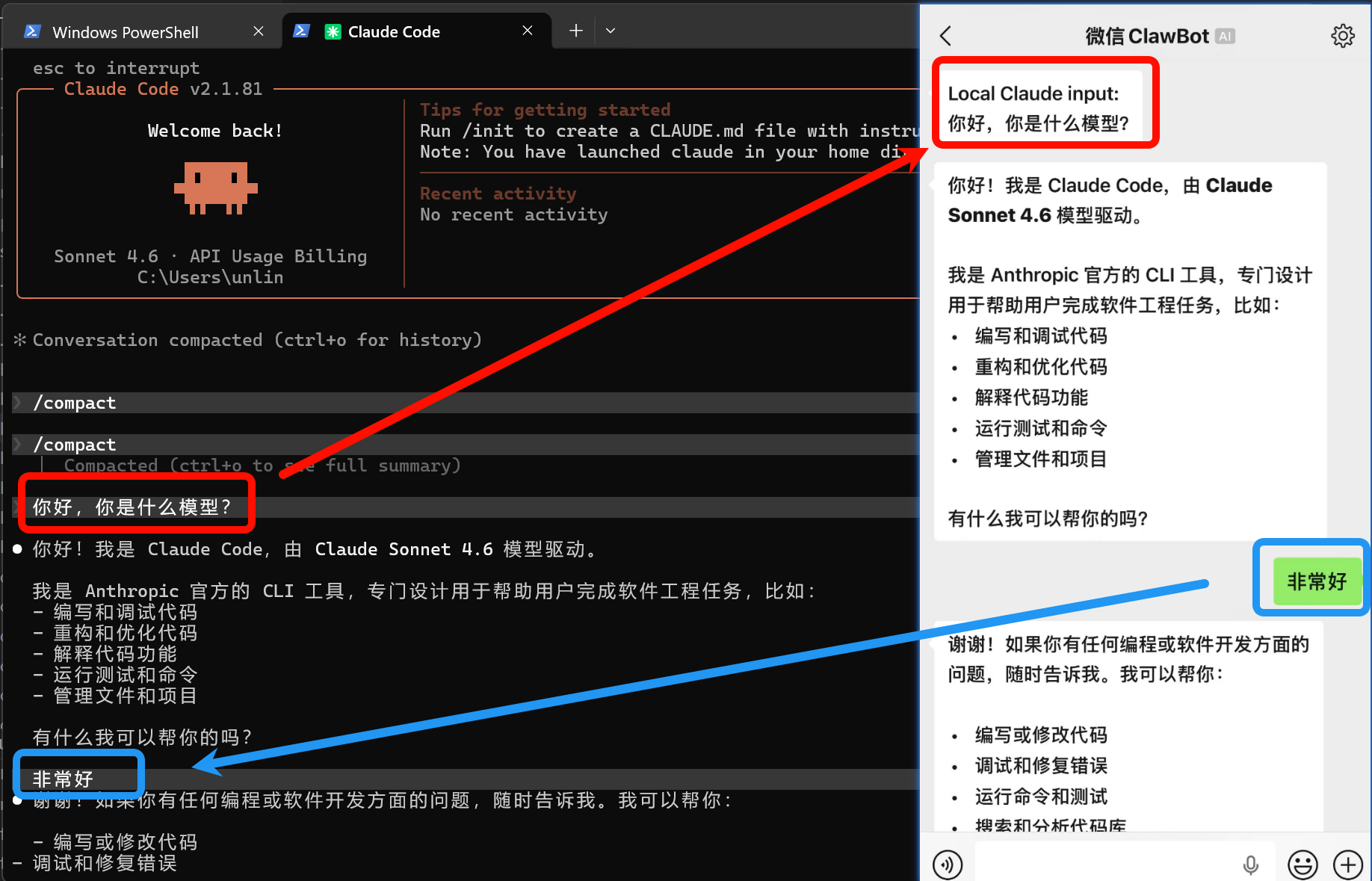Close the Claude Code tab
The image size is (1372, 881).
pyautogui.click(x=528, y=31)
